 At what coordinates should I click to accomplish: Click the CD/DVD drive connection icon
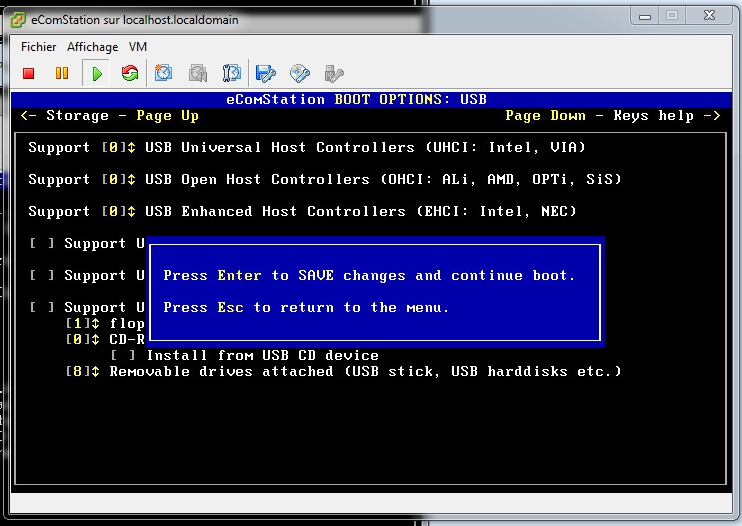(x=300, y=73)
